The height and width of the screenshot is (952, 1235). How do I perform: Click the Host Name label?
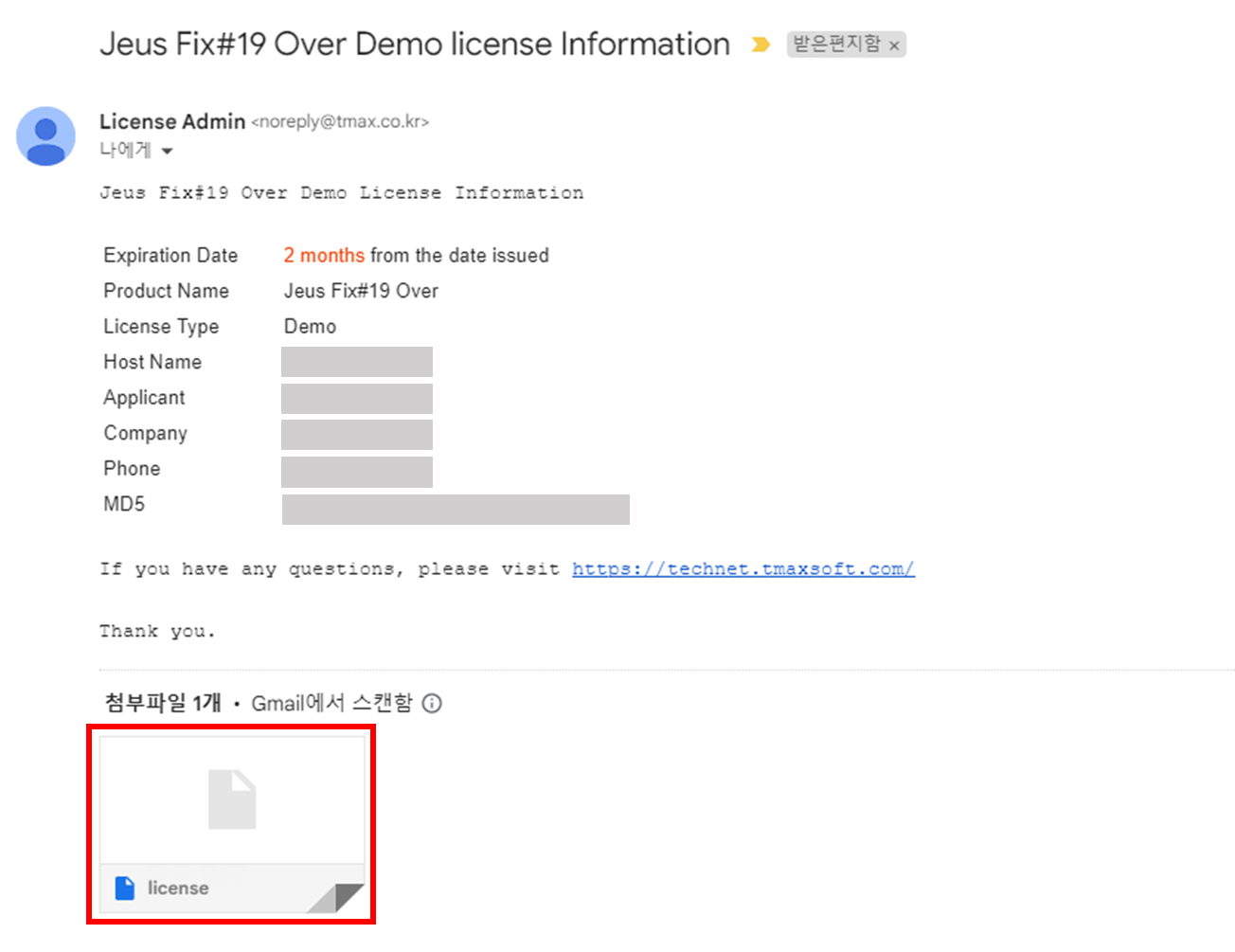click(152, 362)
